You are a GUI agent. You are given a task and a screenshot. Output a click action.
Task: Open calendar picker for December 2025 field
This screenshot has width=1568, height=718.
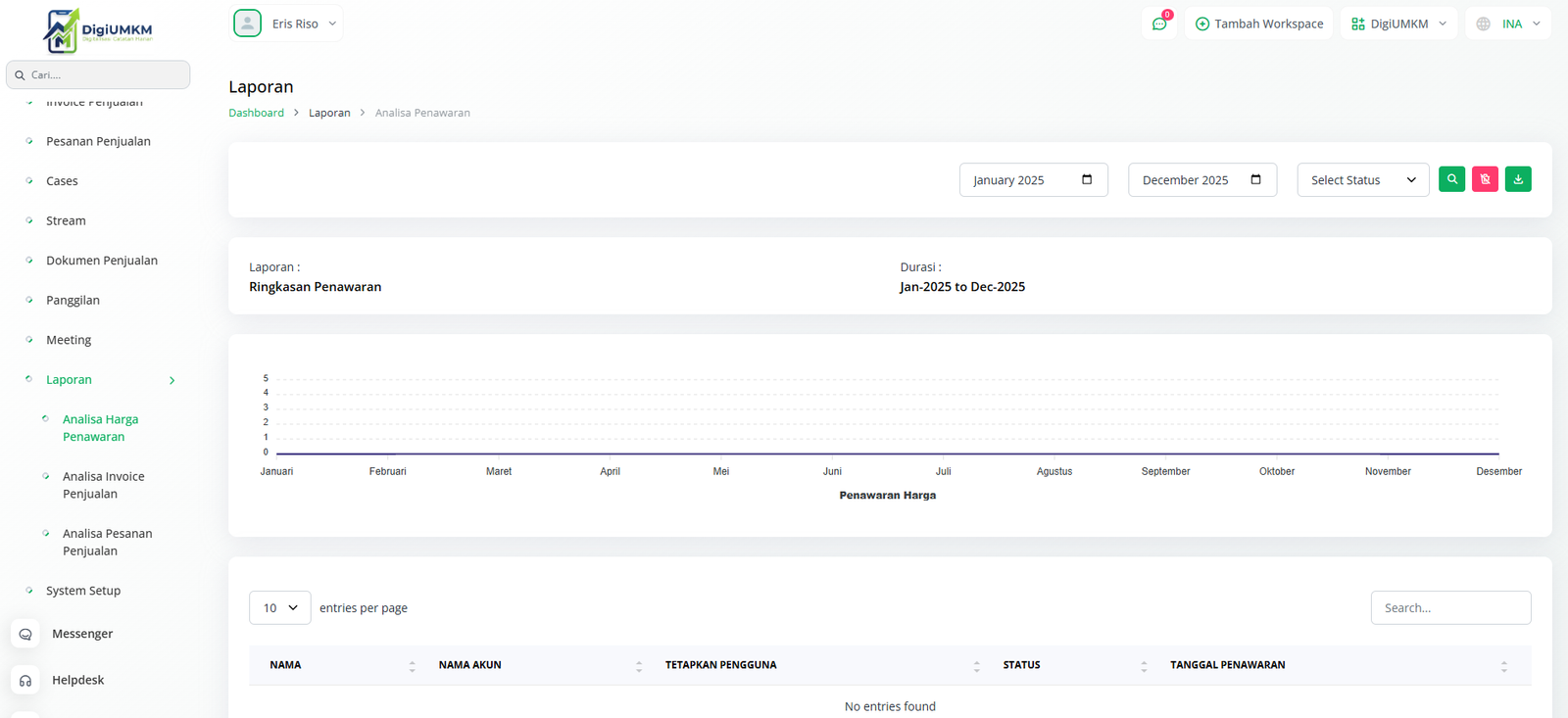tap(1255, 179)
